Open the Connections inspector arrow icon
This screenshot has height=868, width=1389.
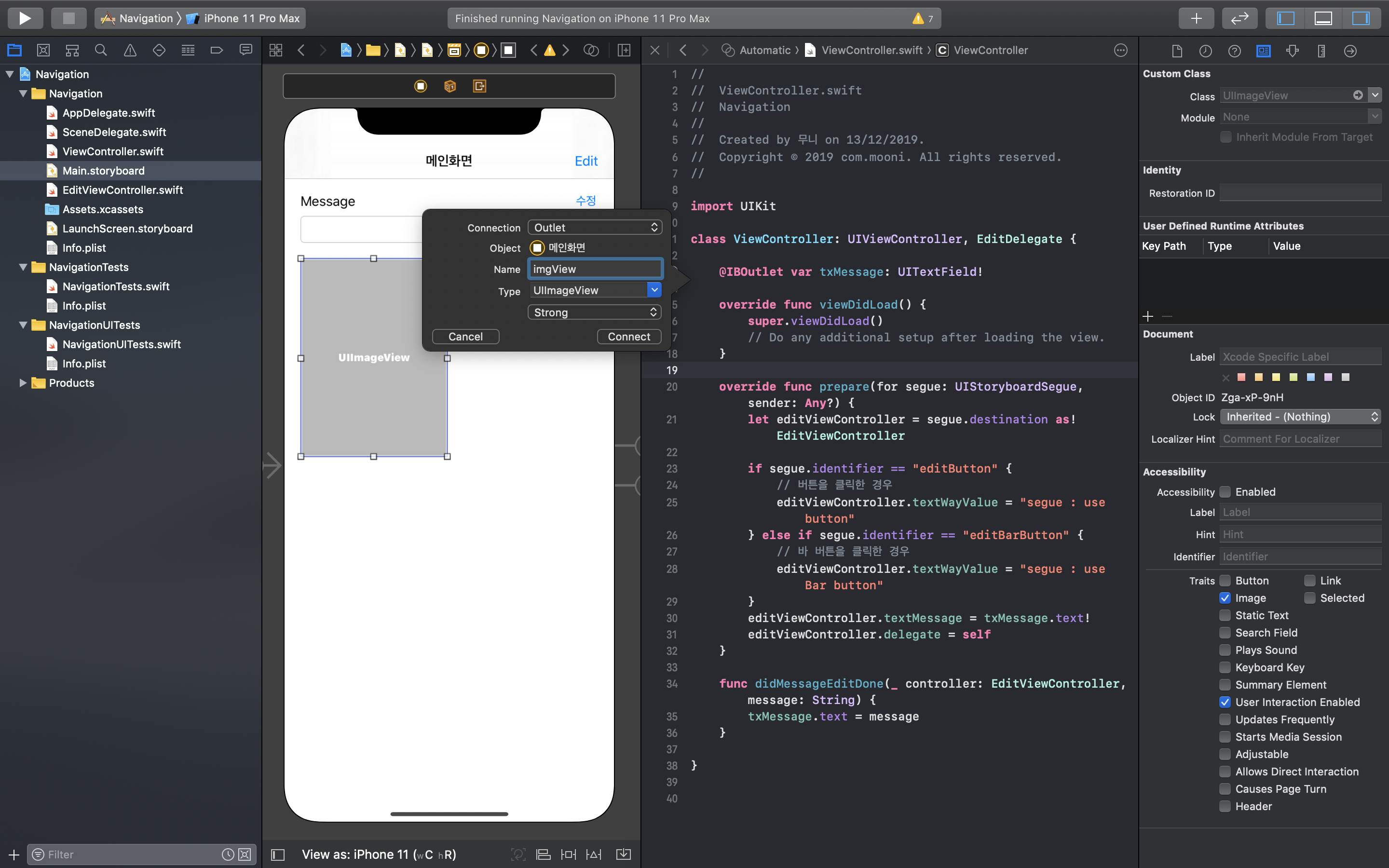click(1350, 51)
